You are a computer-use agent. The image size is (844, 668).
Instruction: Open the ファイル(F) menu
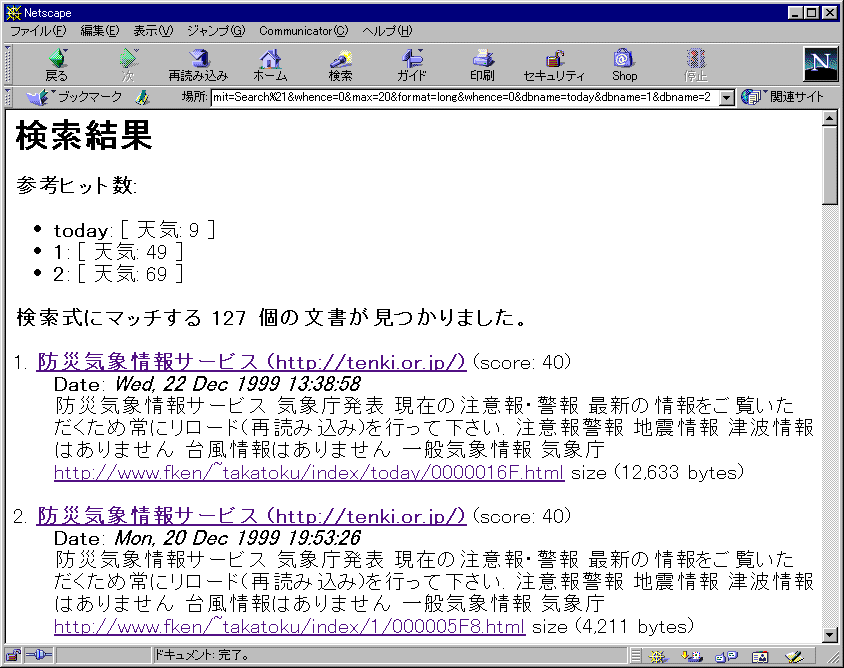coord(38,31)
